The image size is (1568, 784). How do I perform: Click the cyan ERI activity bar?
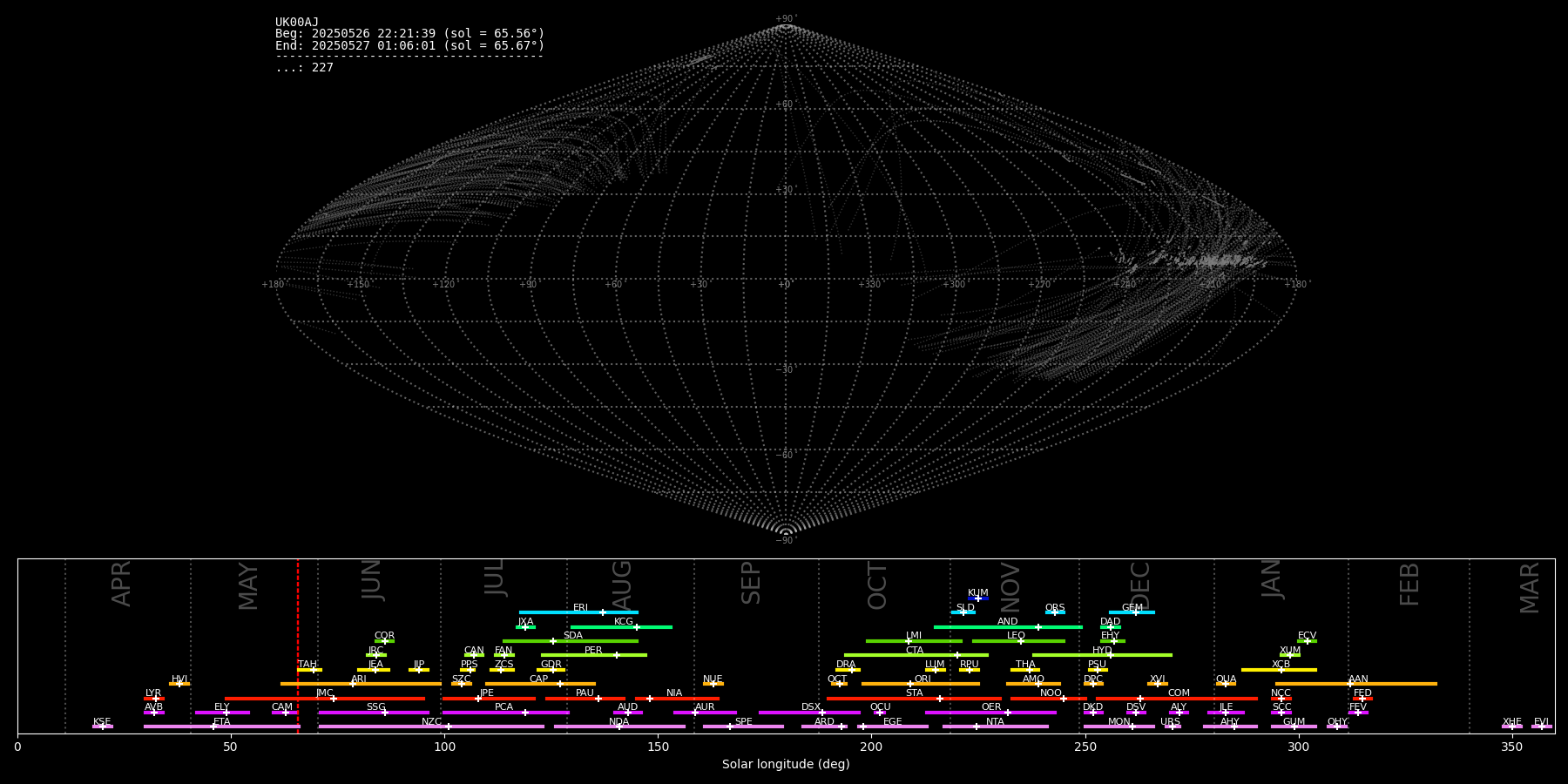point(578,612)
